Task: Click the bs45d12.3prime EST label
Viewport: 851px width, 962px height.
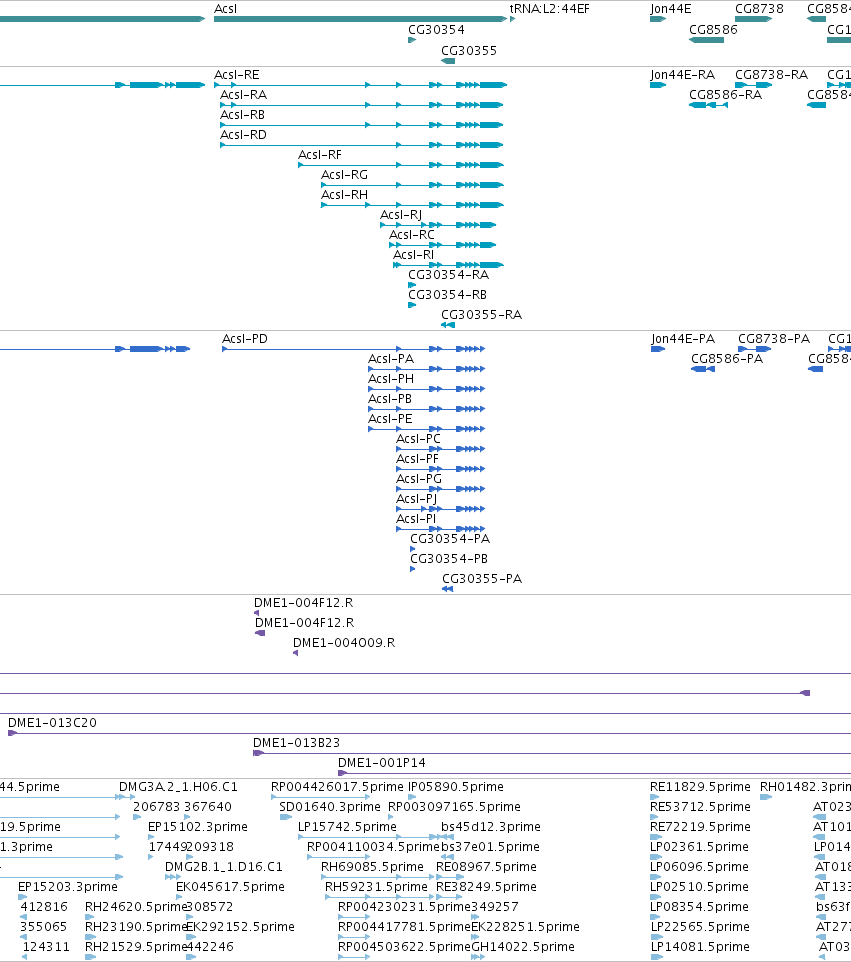Action: 491,827
